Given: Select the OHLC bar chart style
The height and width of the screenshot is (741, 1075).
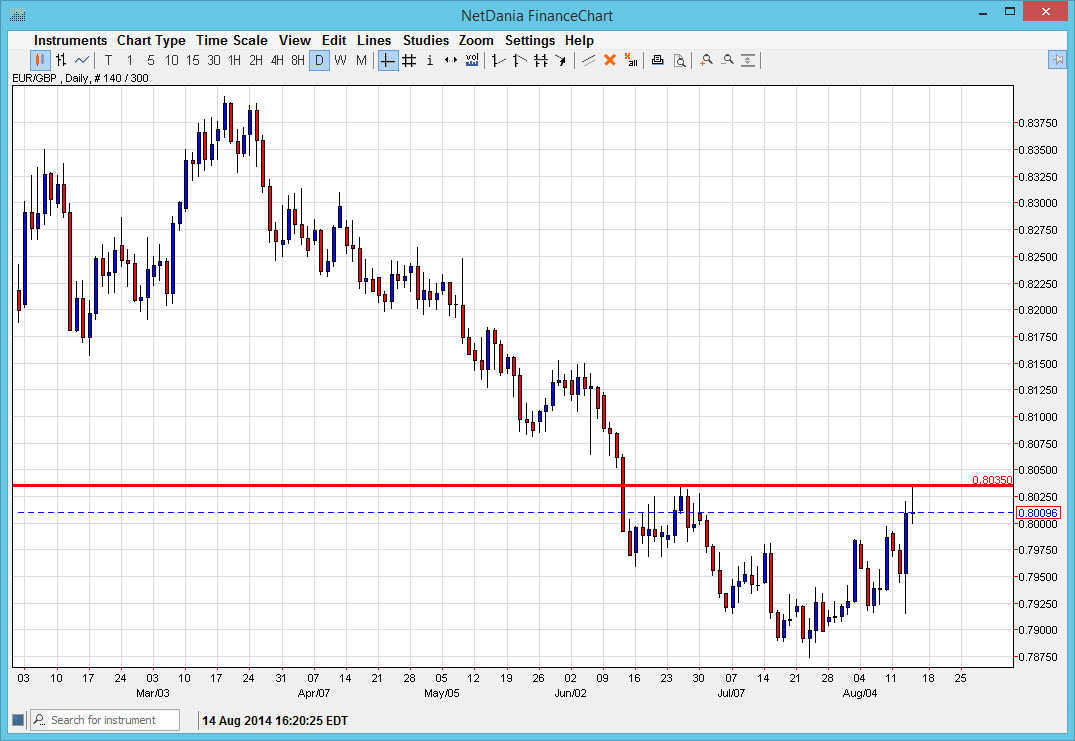Looking at the screenshot, I should (62, 60).
